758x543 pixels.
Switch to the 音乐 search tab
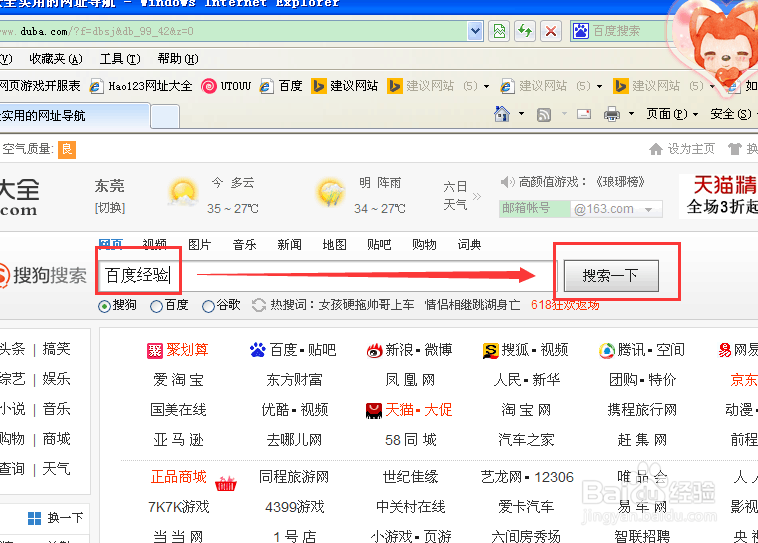[245, 245]
